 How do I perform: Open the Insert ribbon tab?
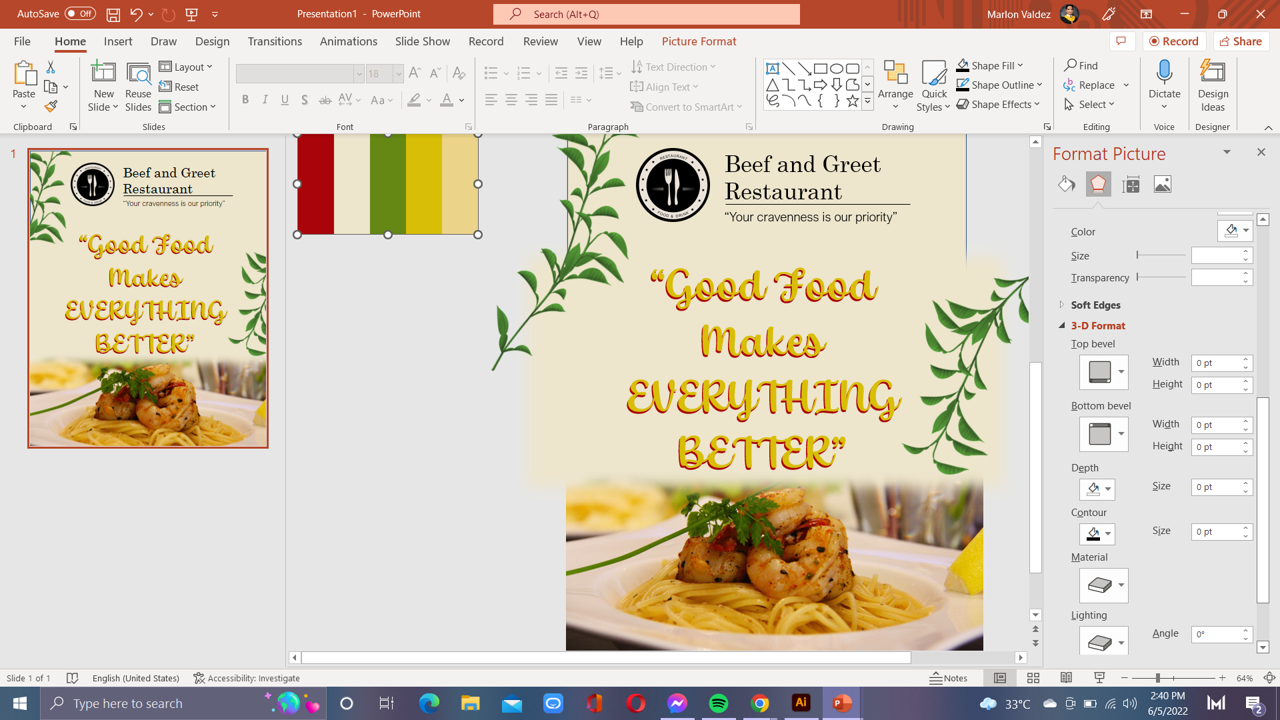click(x=118, y=41)
